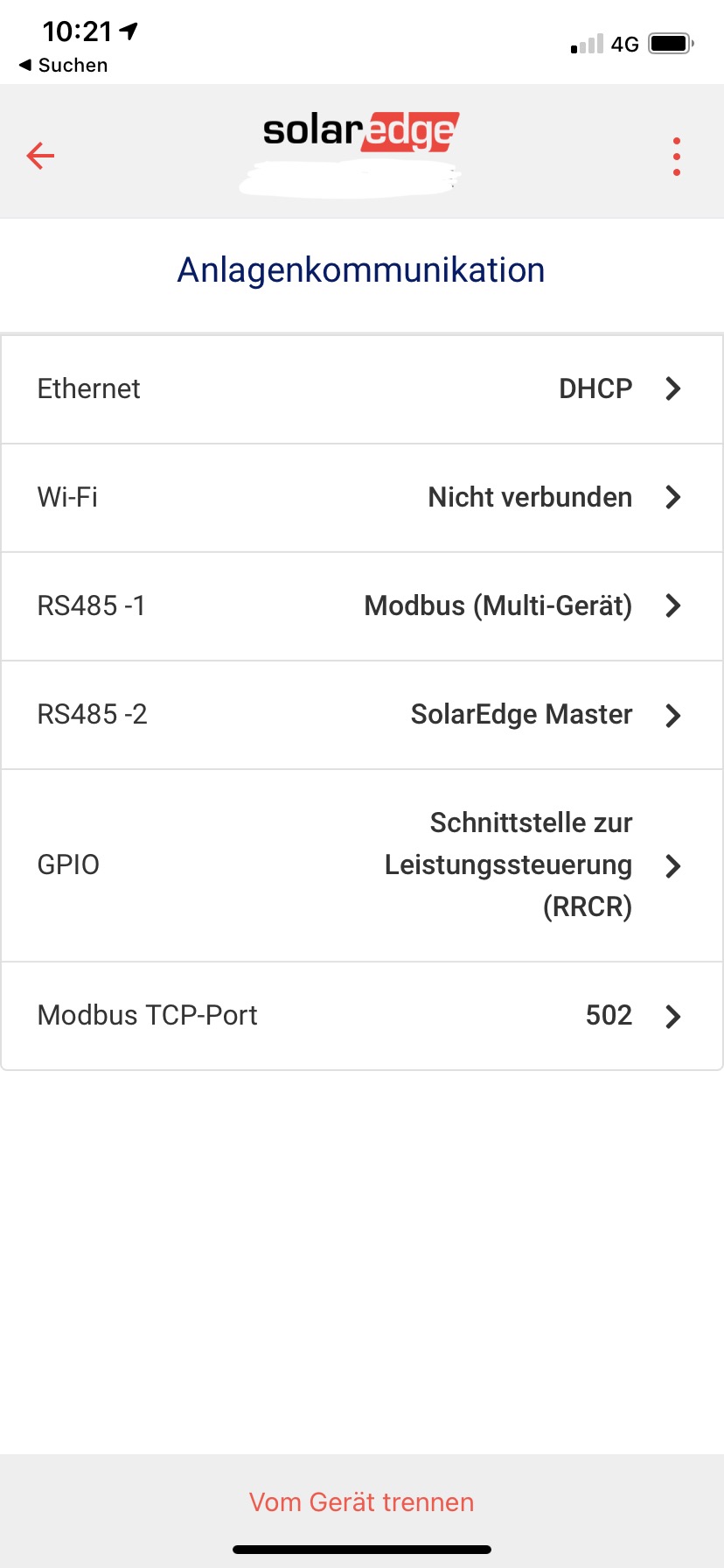Image resolution: width=724 pixels, height=1568 pixels.
Task: Return to previous app via Suchen
Action: point(63,66)
